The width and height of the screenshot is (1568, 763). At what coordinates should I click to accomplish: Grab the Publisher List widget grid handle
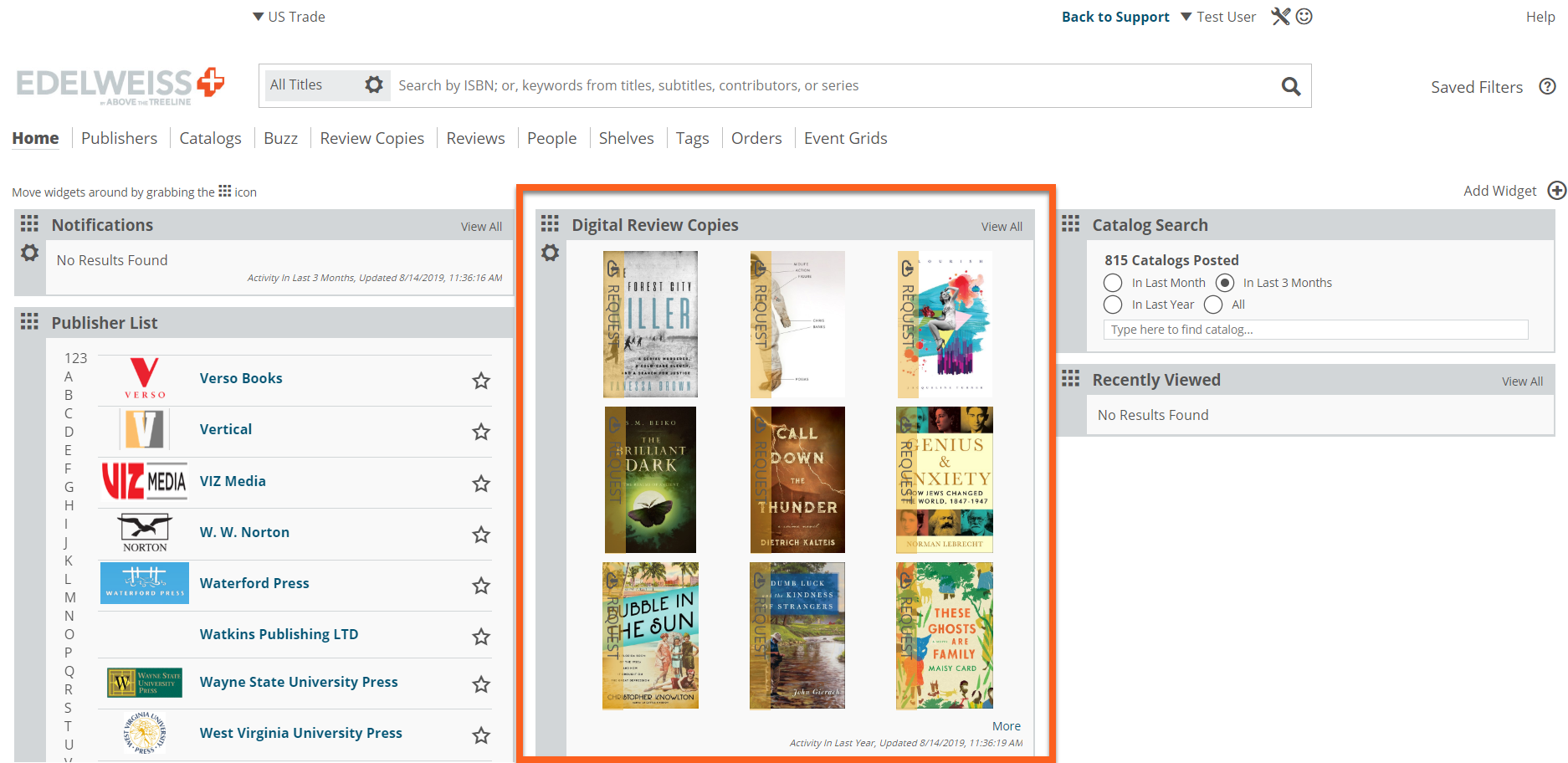[29, 321]
